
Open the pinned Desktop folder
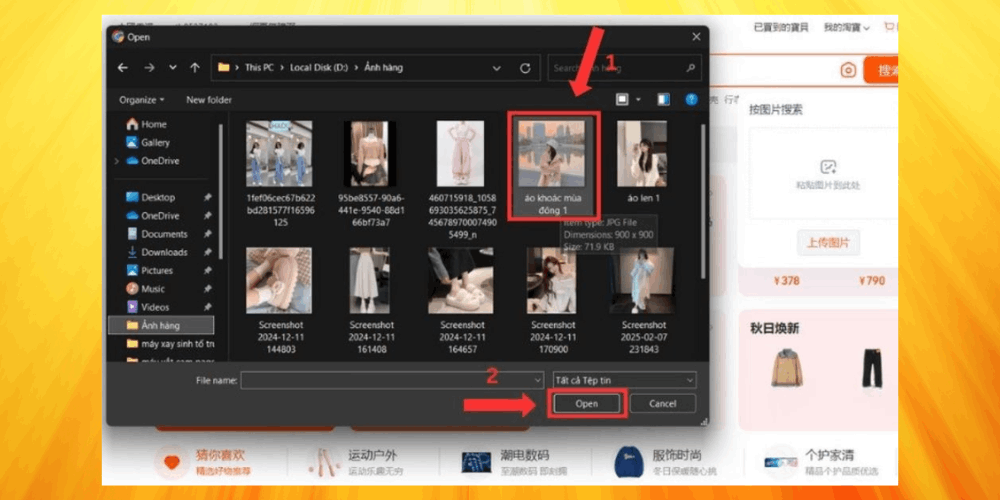pyautogui.click(x=151, y=198)
